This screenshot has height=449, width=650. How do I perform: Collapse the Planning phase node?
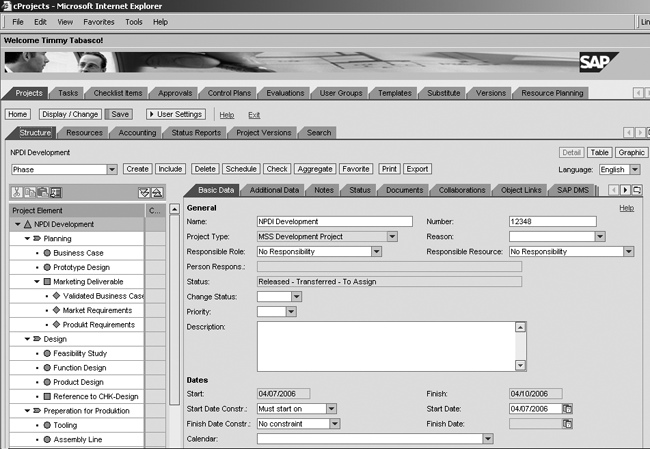[27, 238]
